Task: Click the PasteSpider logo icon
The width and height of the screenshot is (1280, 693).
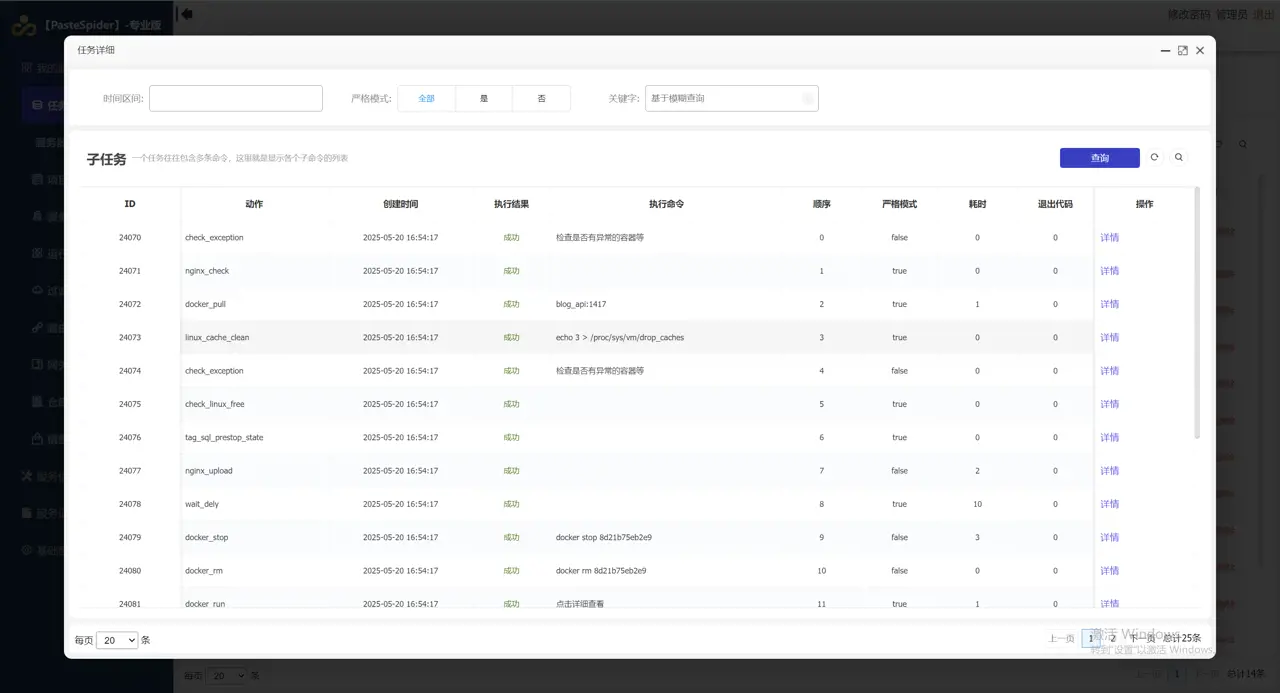Action: tap(24, 25)
